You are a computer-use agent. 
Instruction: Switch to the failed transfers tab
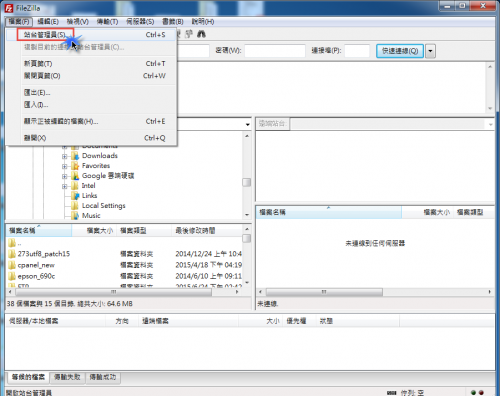pyautogui.click(x=67, y=377)
